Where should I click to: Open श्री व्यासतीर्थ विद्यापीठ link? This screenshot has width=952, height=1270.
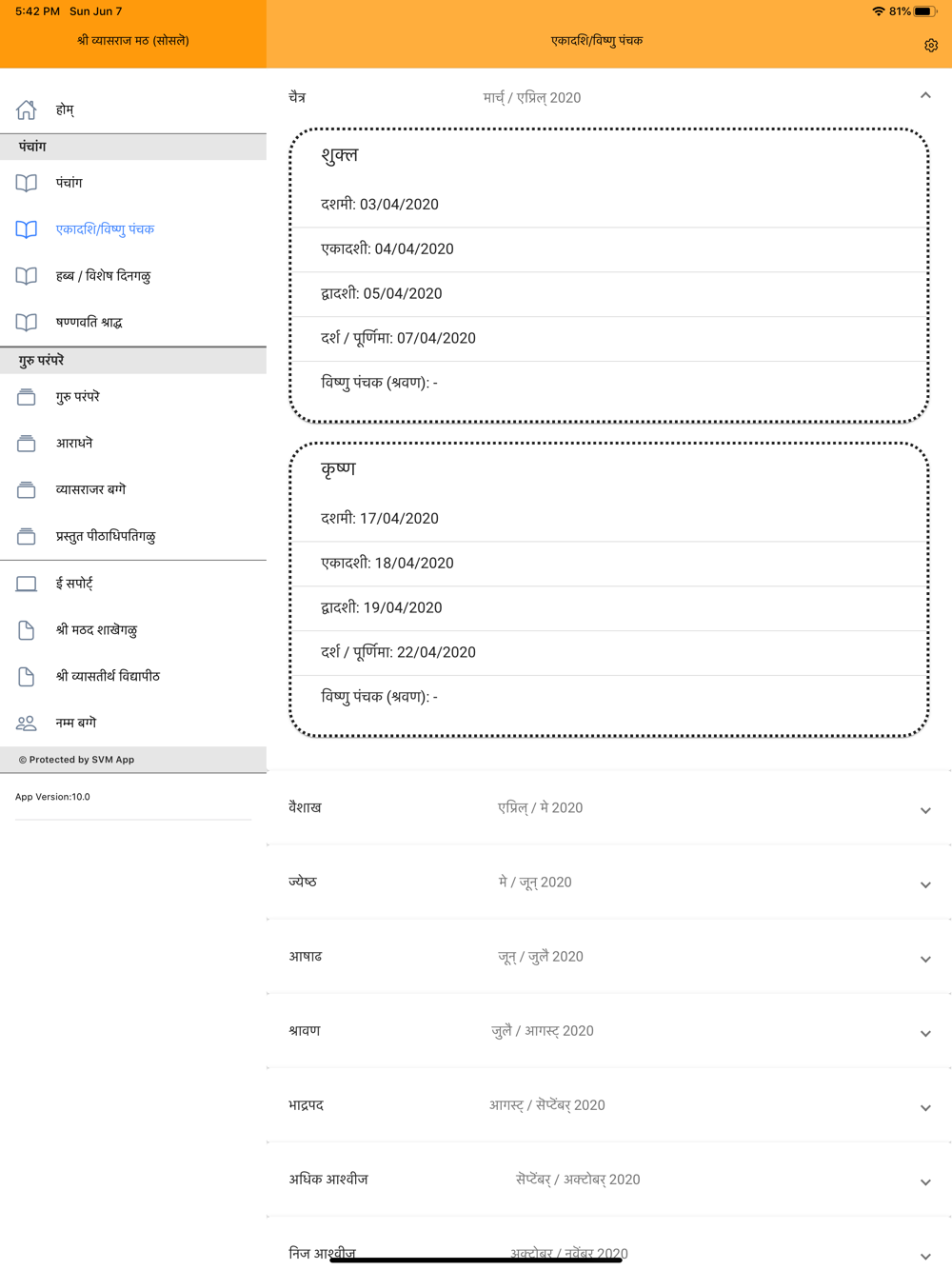108,677
